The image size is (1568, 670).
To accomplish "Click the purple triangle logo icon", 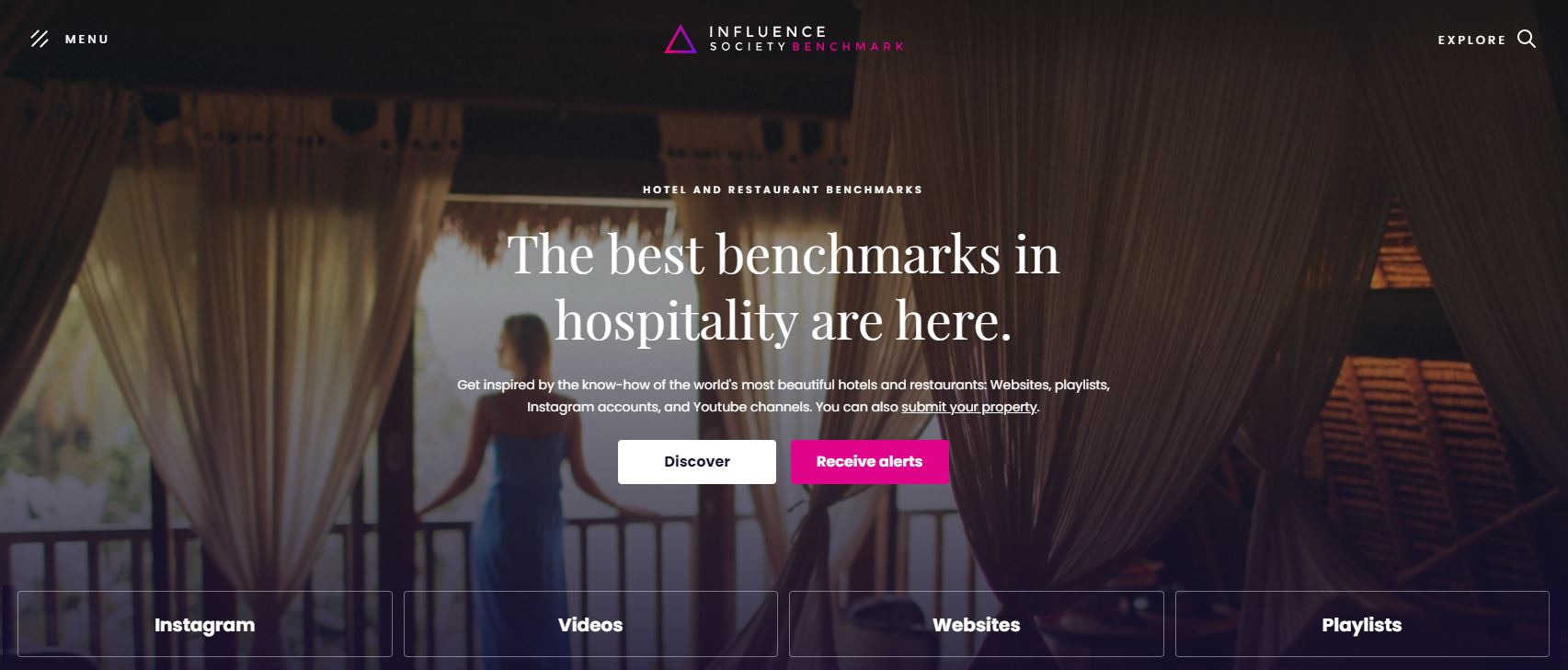I will click(681, 40).
